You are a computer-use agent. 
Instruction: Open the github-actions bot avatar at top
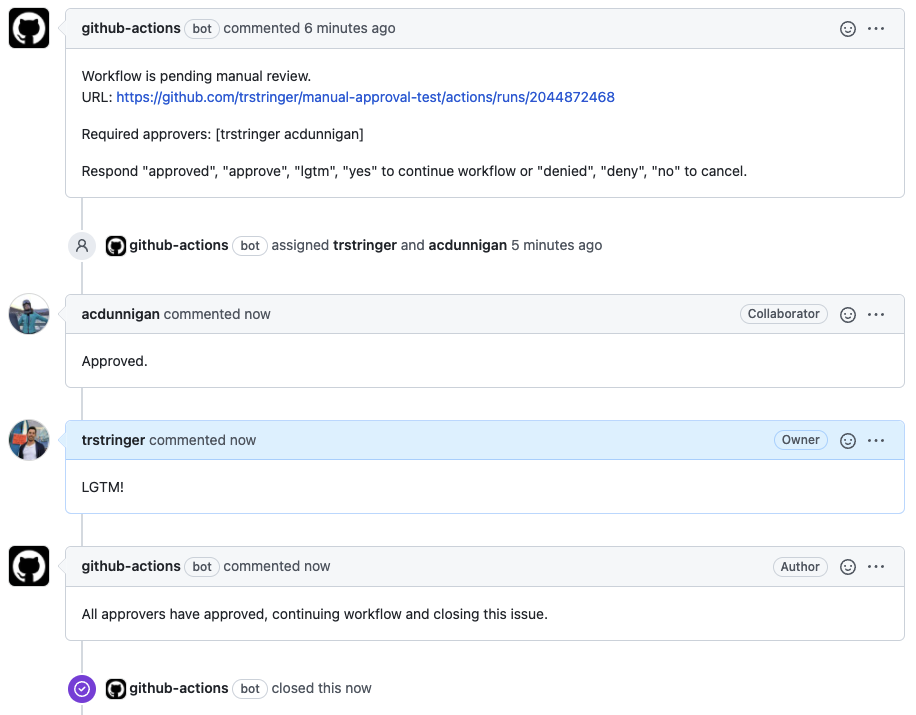tap(28, 28)
